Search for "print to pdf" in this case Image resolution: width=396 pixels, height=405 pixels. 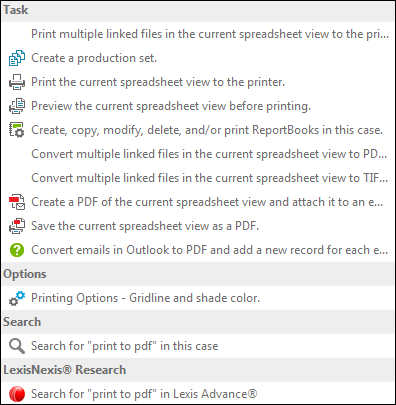[x=125, y=346]
